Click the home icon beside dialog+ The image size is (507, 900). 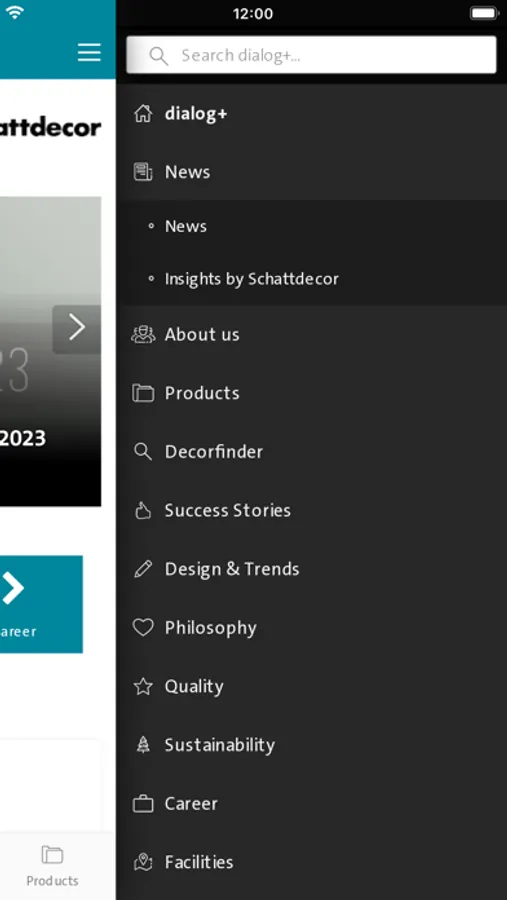(143, 114)
